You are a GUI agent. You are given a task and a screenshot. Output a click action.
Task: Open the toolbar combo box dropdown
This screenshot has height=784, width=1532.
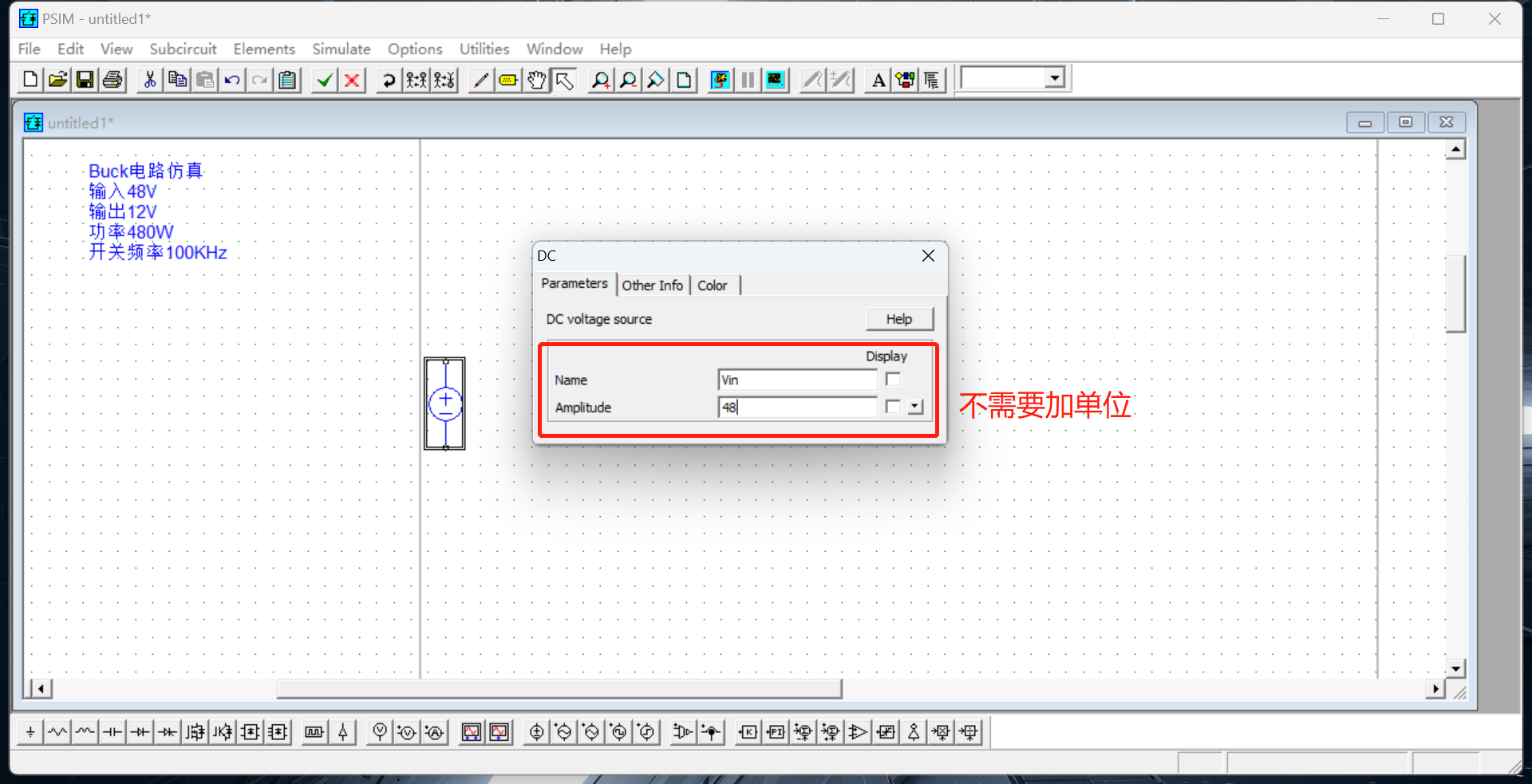[x=1055, y=77]
